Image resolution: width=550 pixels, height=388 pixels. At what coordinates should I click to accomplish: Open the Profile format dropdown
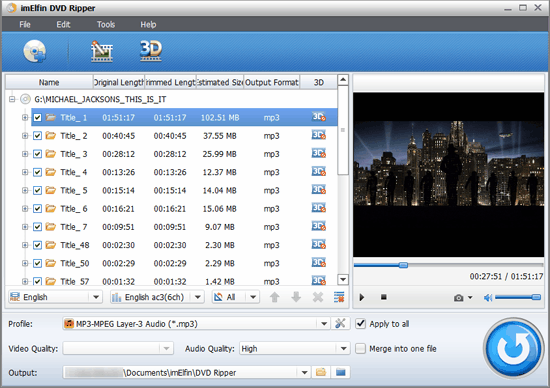click(324, 323)
